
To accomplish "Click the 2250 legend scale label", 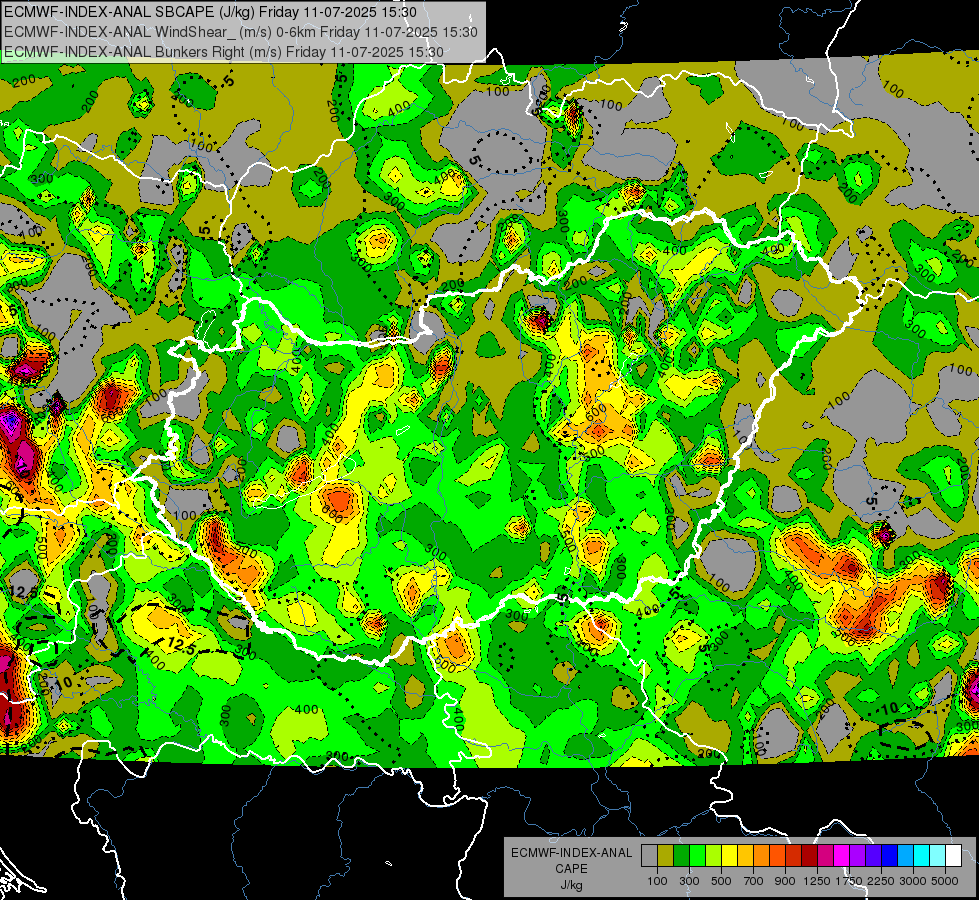I will tap(882, 881).
